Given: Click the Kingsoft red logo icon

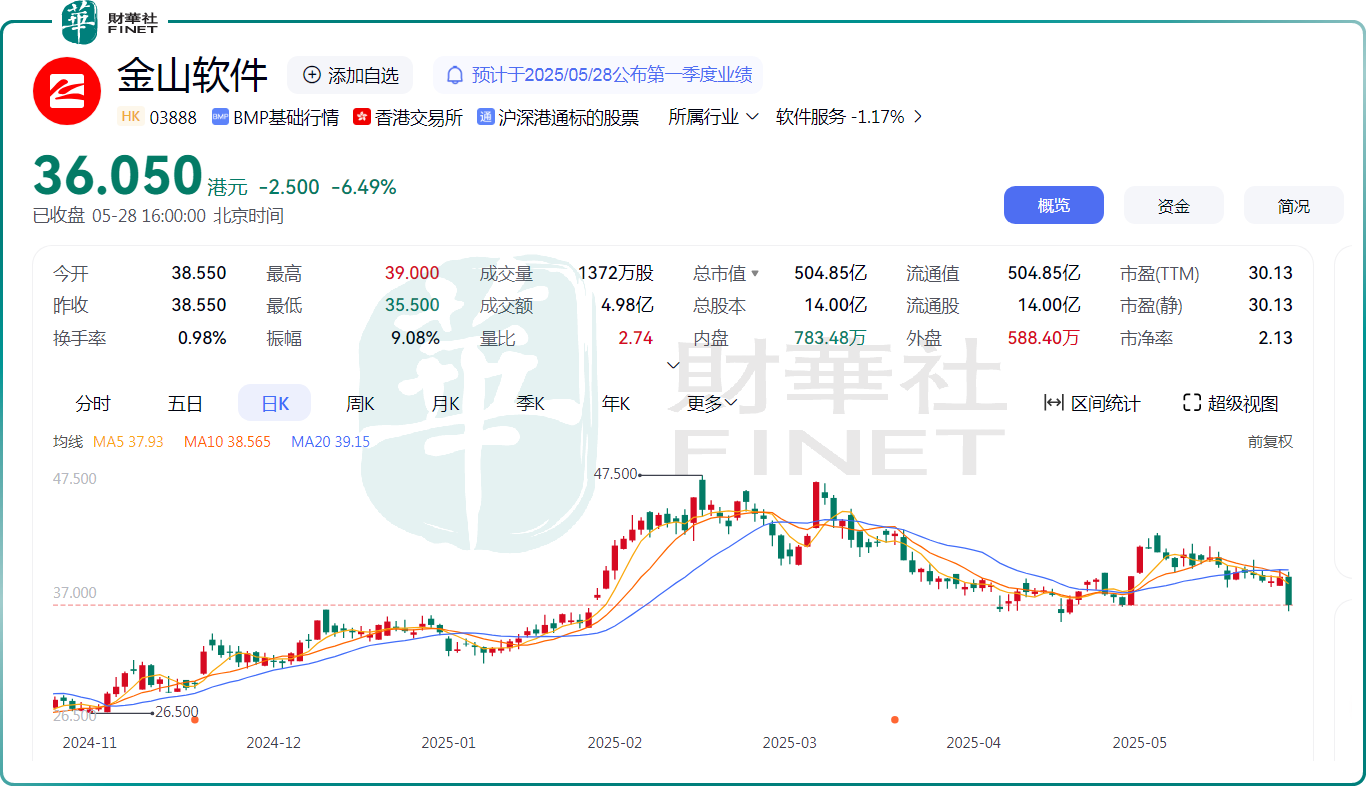Looking at the screenshot, I should (67, 91).
